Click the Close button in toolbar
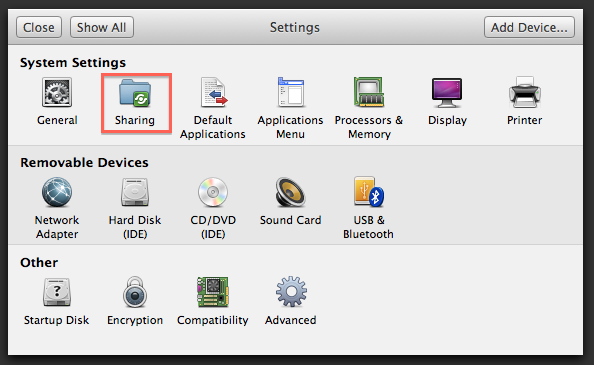 [39, 27]
